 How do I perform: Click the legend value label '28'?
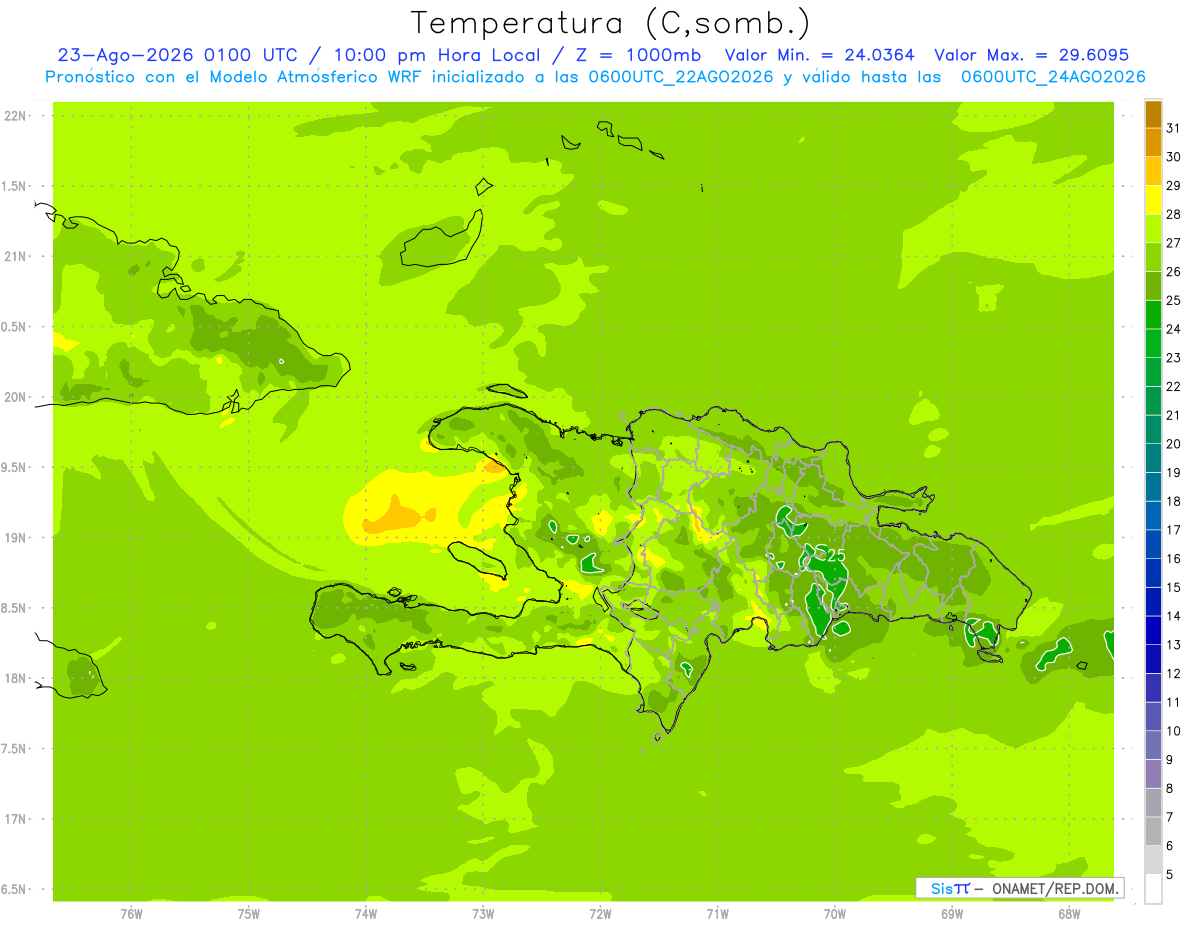[1173, 214]
